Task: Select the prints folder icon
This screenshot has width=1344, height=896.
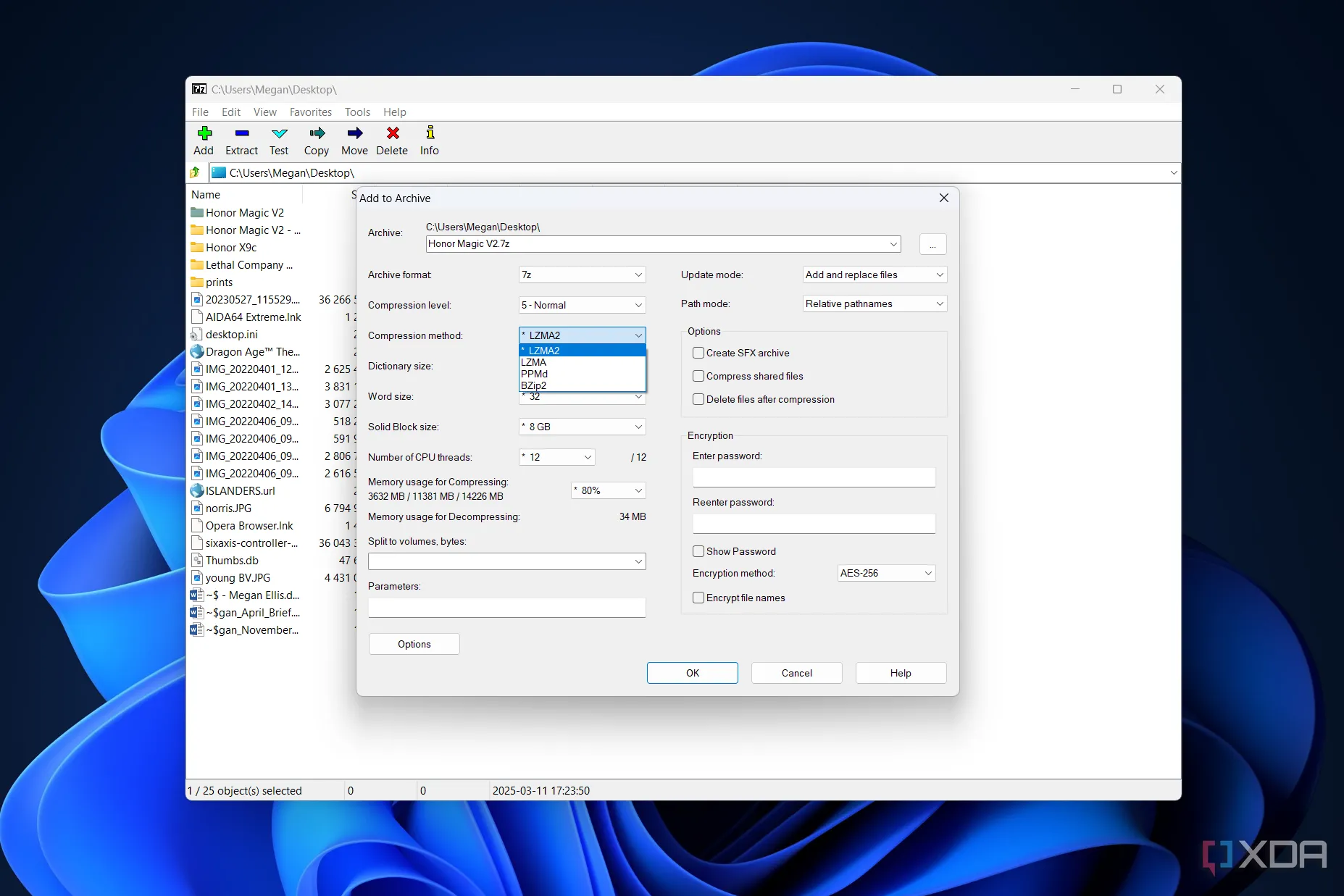Action: 197,282
